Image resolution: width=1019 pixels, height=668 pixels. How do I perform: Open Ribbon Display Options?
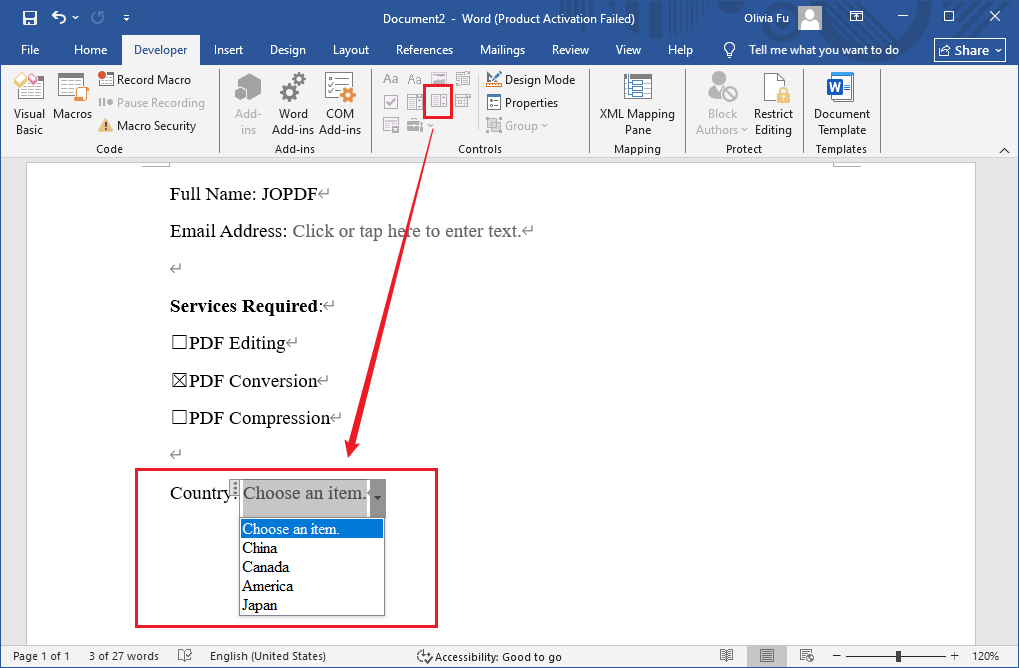point(857,17)
